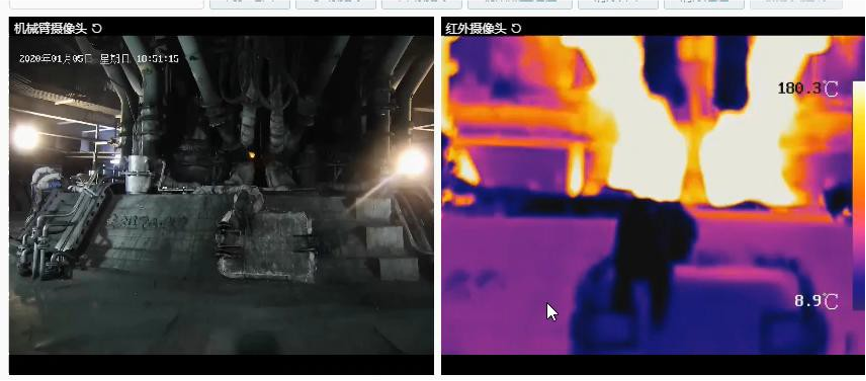The height and width of the screenshot is (381, 866).
Task: Click the fifth cut-off toolbar button
Action: (x=618, y=4)
